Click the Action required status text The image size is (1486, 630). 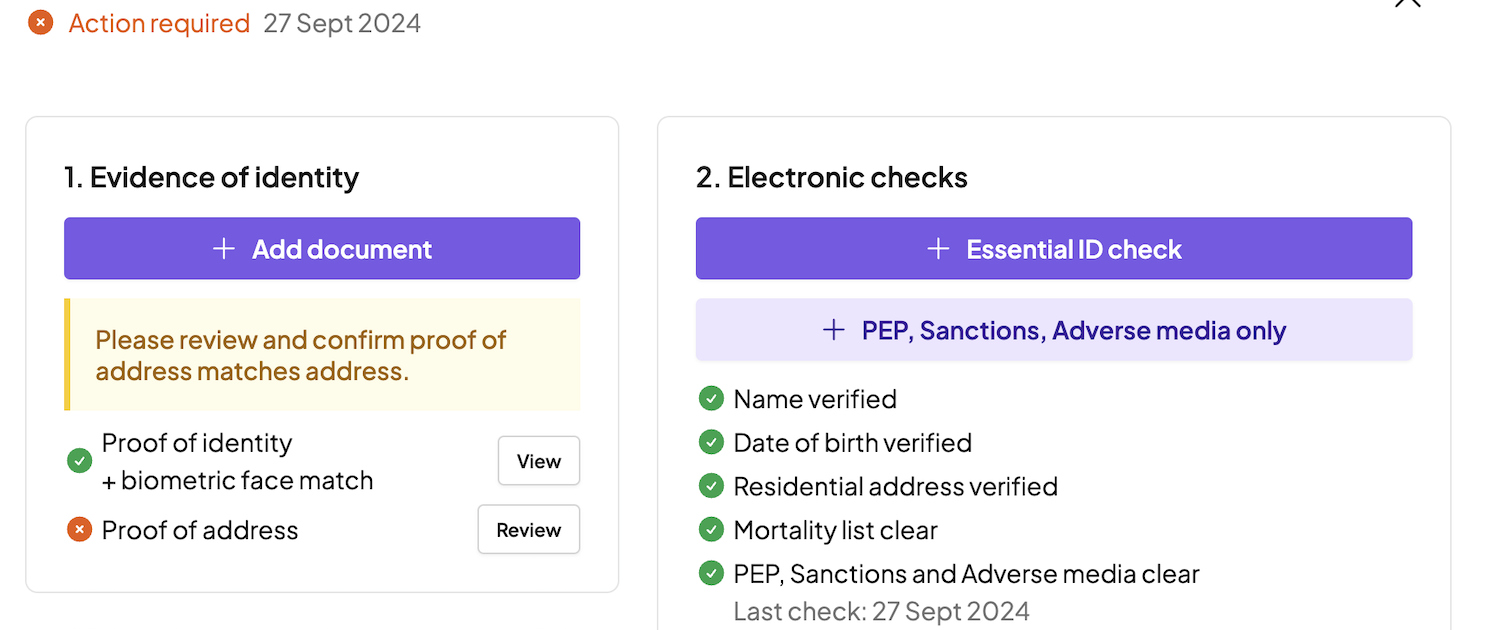(159, 23)
